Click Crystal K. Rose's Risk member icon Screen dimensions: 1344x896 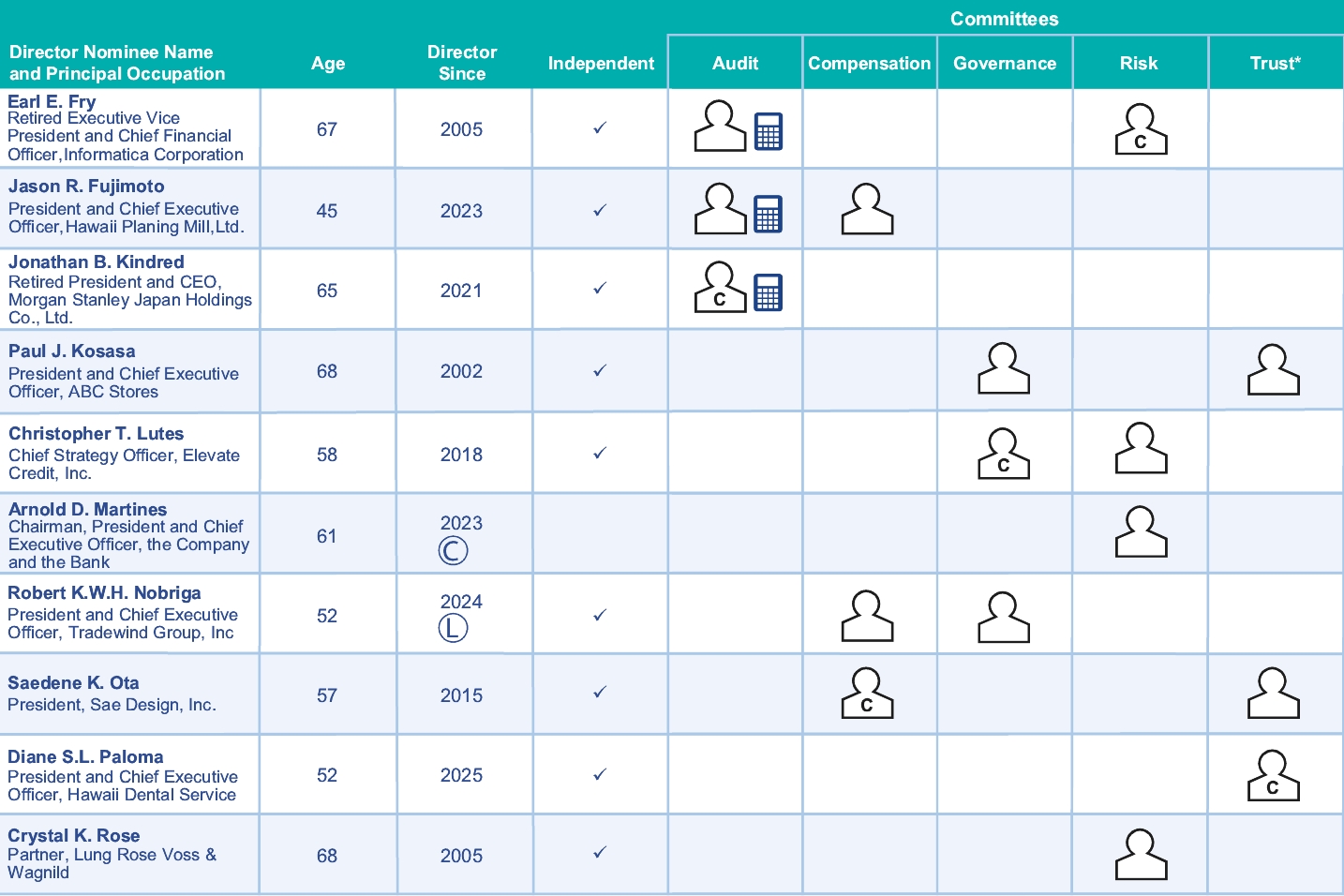tap(1141, 855)
